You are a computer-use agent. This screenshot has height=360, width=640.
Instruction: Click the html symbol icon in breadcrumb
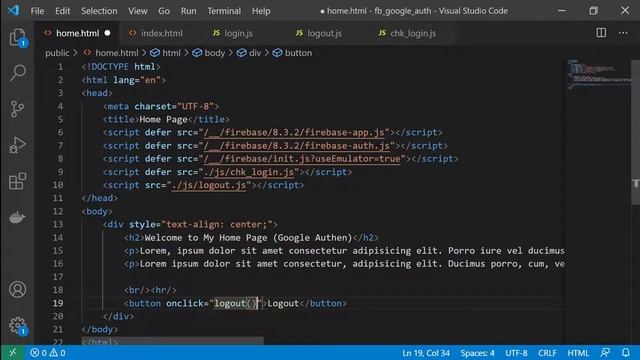155,53
